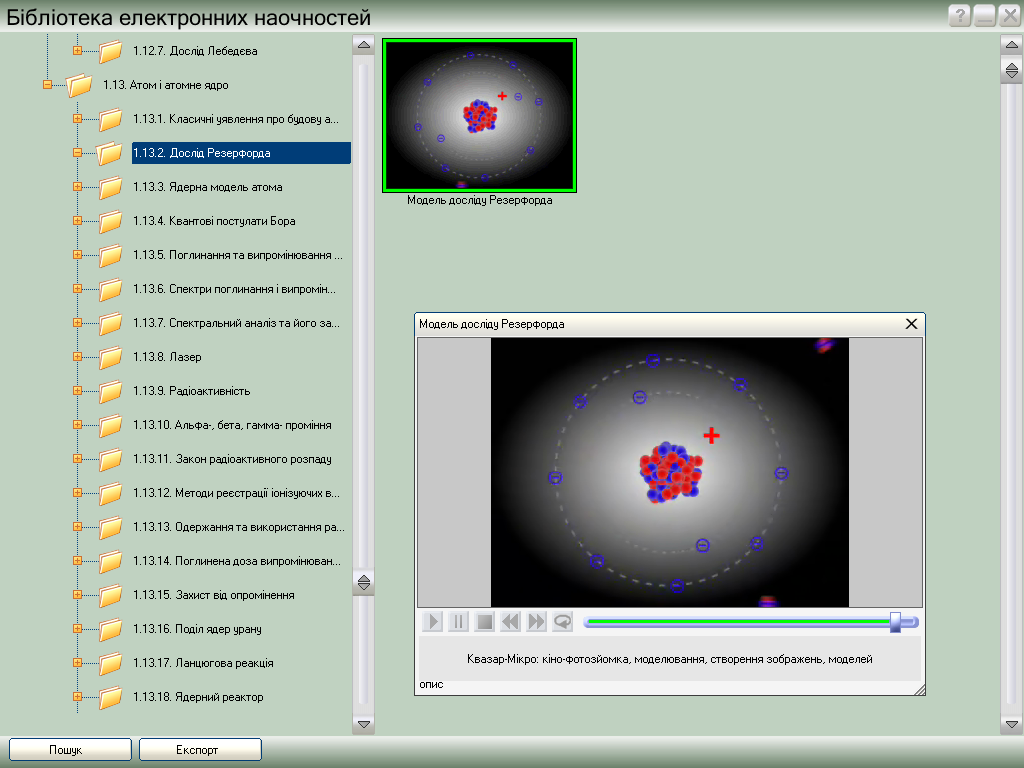Click the опис label in the popup
Image resolution: width=1024 pixels, height=768 pixels.
pos(431,684)
